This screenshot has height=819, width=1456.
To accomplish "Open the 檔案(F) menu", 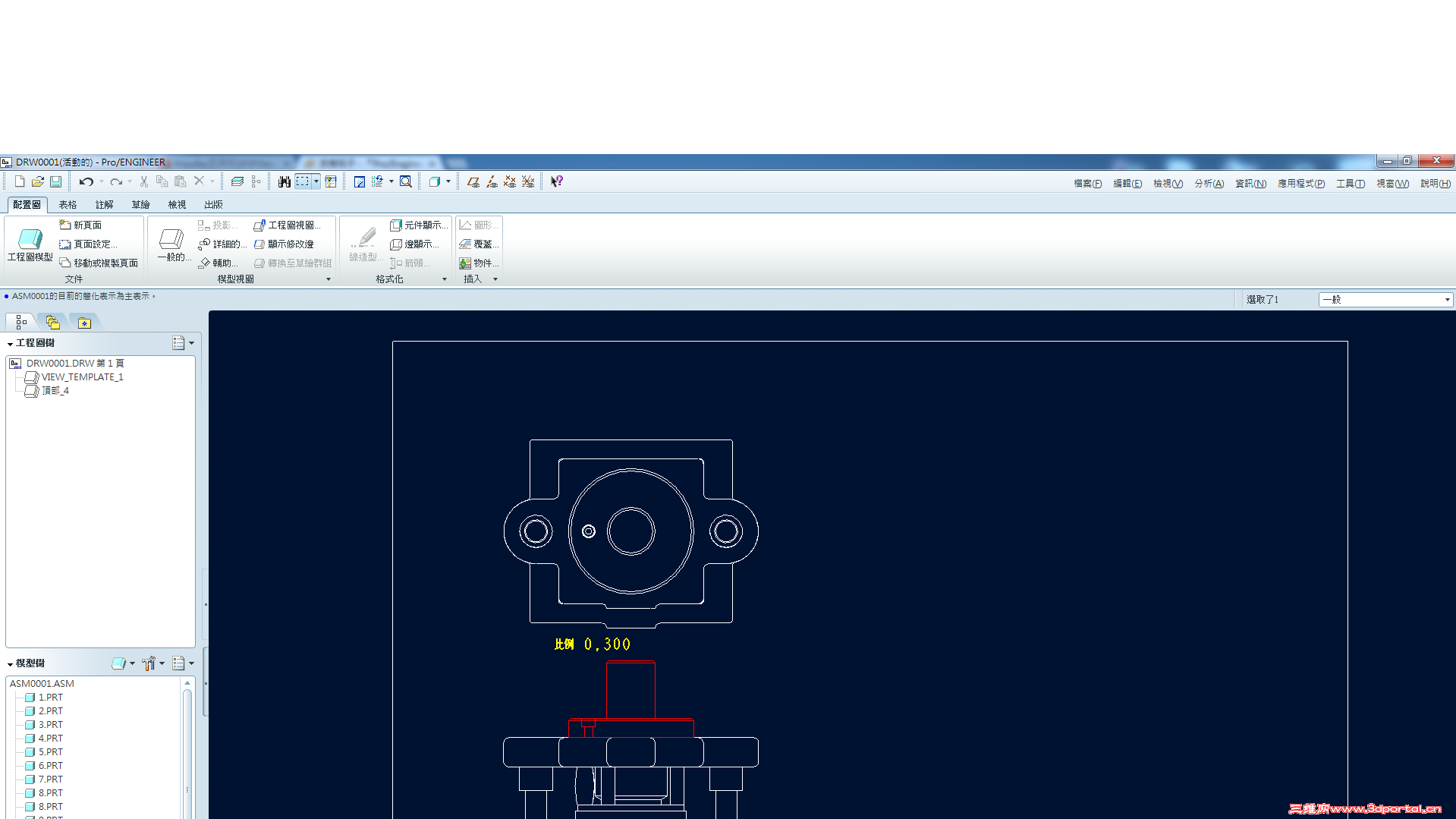I will 1088,184.
